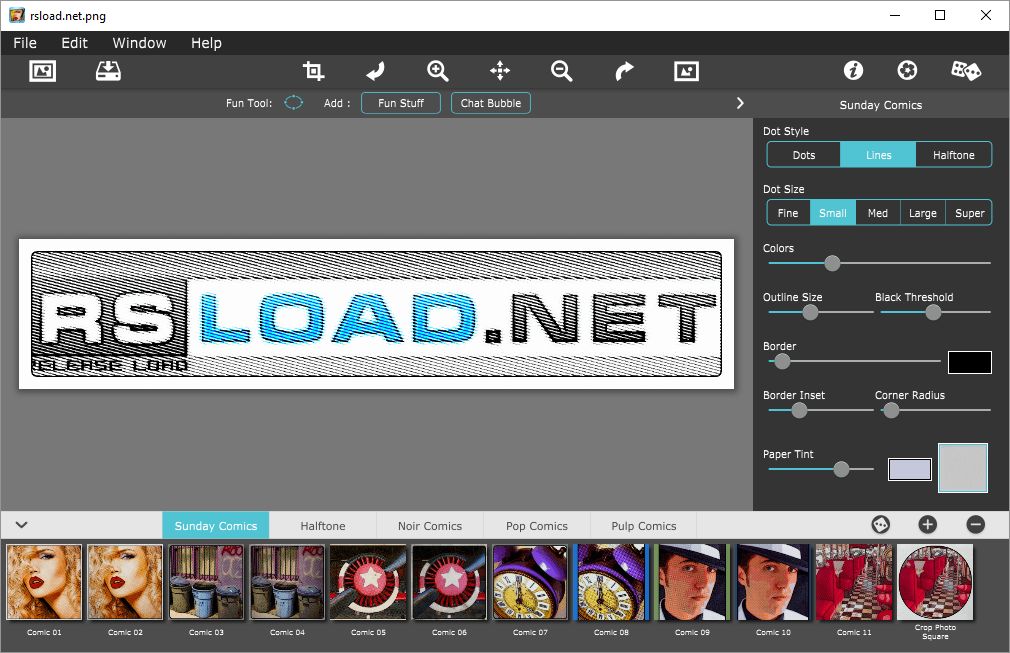Apply the Comic 09 preset
The image size is (1010, 653).
coord(692,582)
